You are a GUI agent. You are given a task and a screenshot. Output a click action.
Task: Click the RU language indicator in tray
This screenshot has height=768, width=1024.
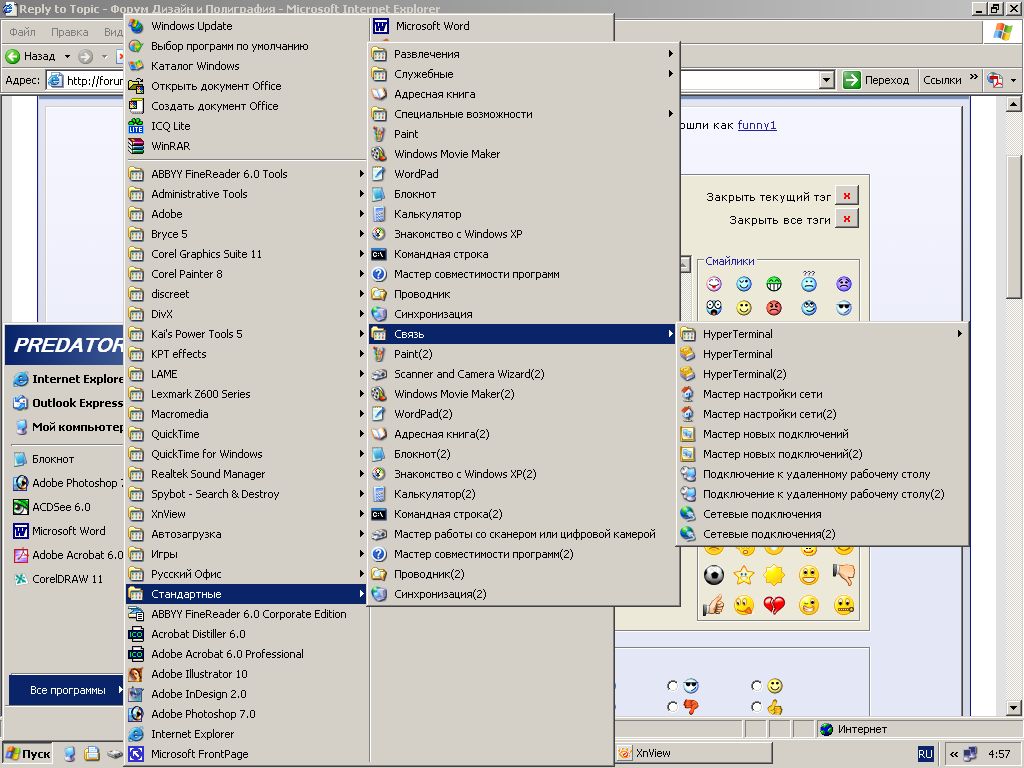pos(925,754)
